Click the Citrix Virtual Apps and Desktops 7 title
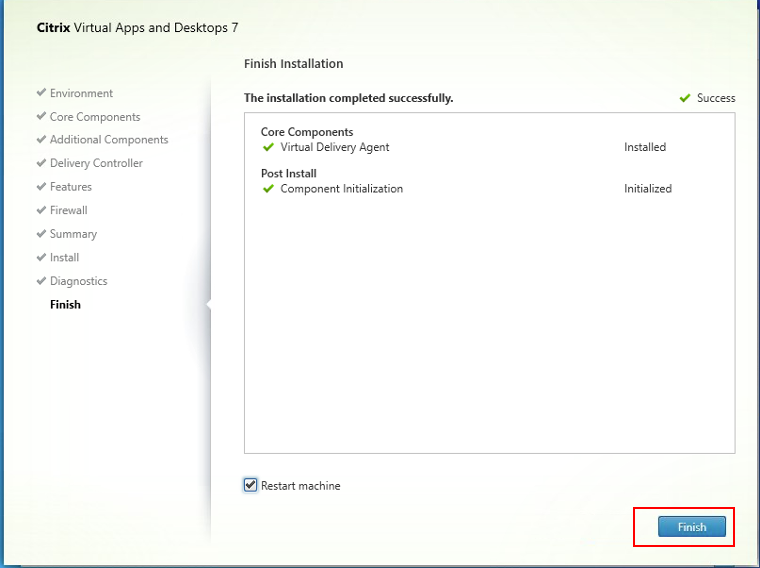Screen dimensions: 760x568 (x=137, y=28)
